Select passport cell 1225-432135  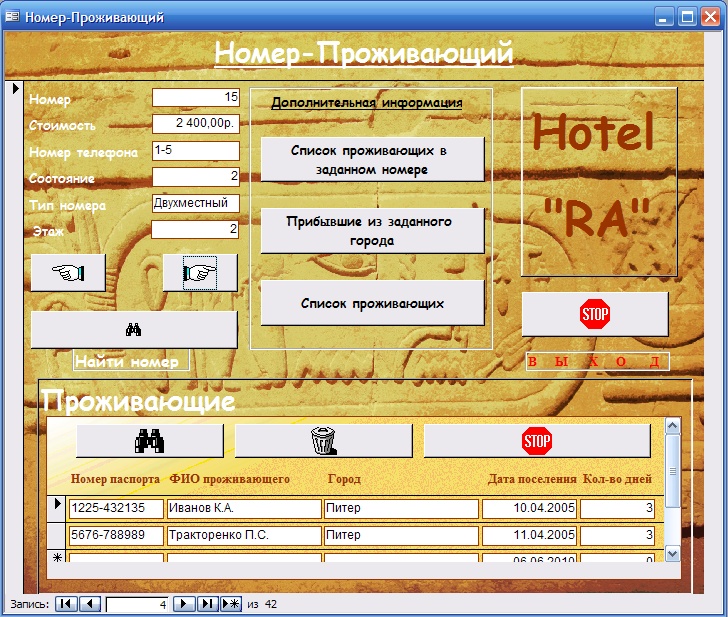tap(116, 508)
